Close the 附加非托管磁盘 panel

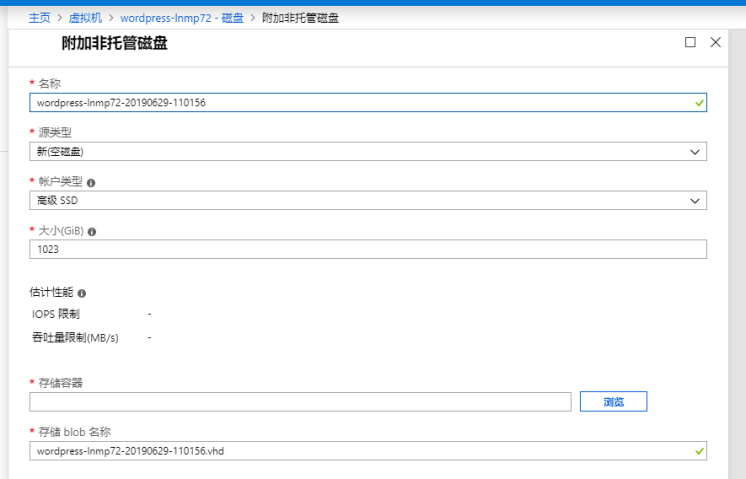coord(715,43)
